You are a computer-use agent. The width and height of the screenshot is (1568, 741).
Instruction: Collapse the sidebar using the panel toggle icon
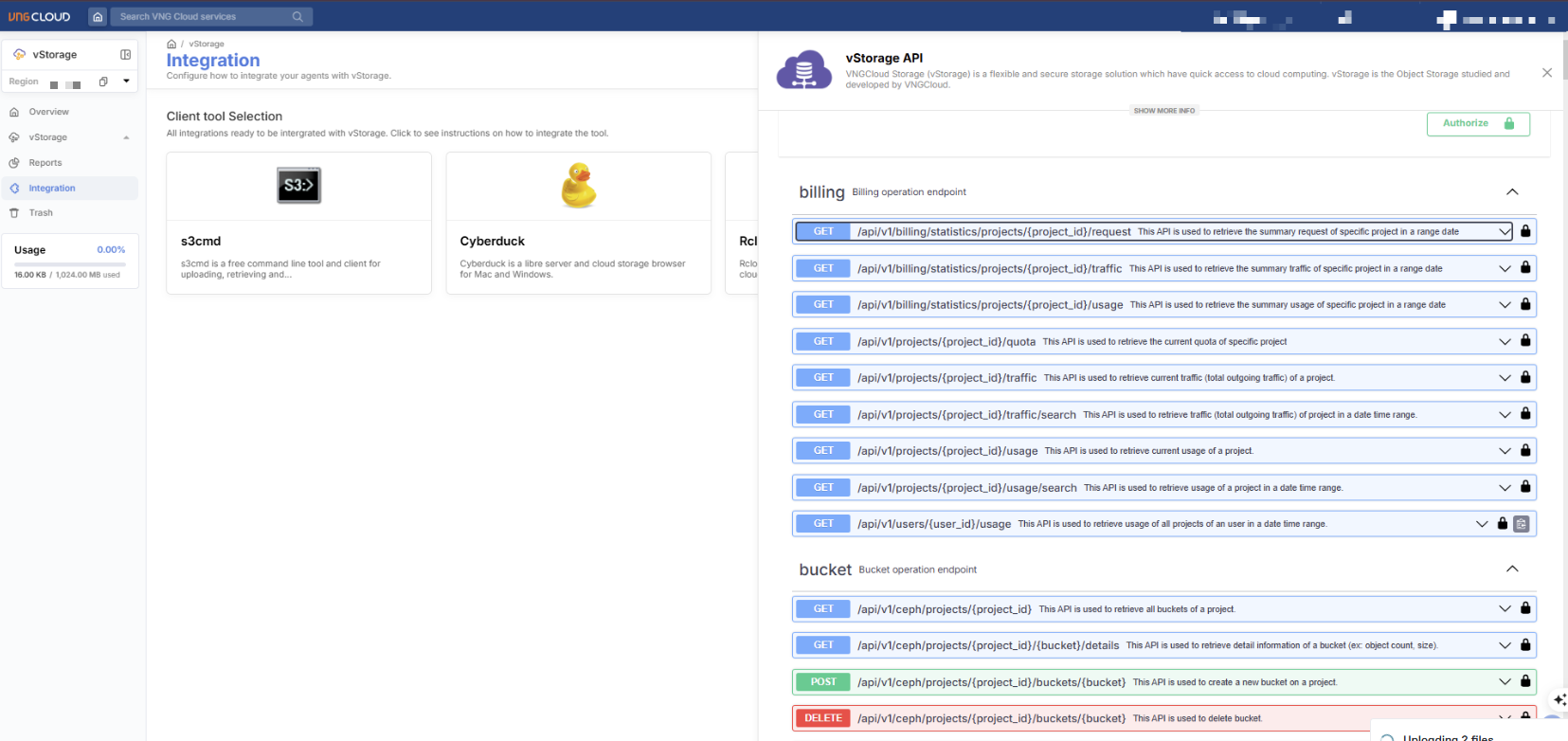(x=125, y=55)
